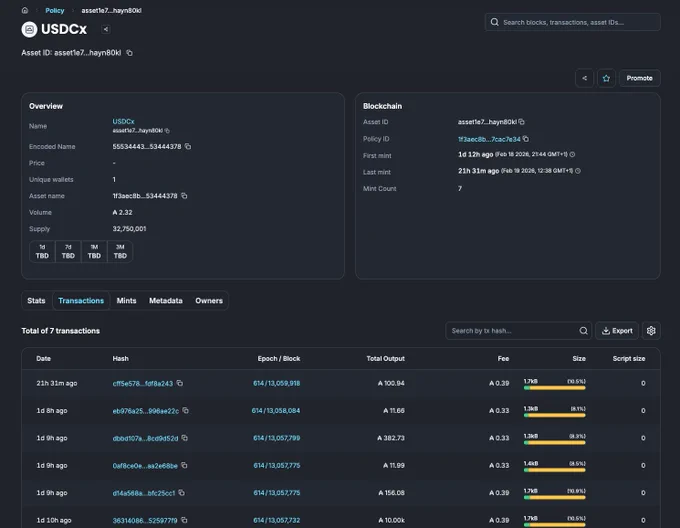The width and height of the screenshot is (680, 528).
Task: Open the transactions table settings gear
Action: point(651,331)
